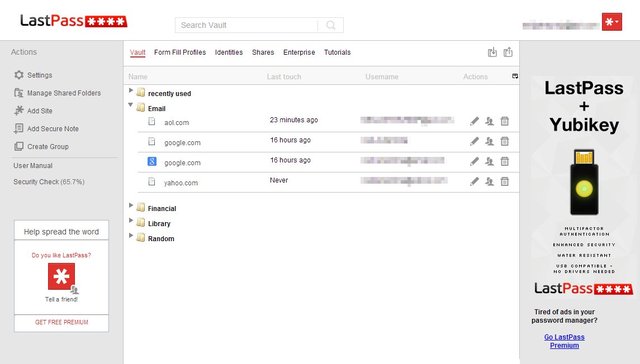Switch to Form Fill Profiles tab

[180, 52]
